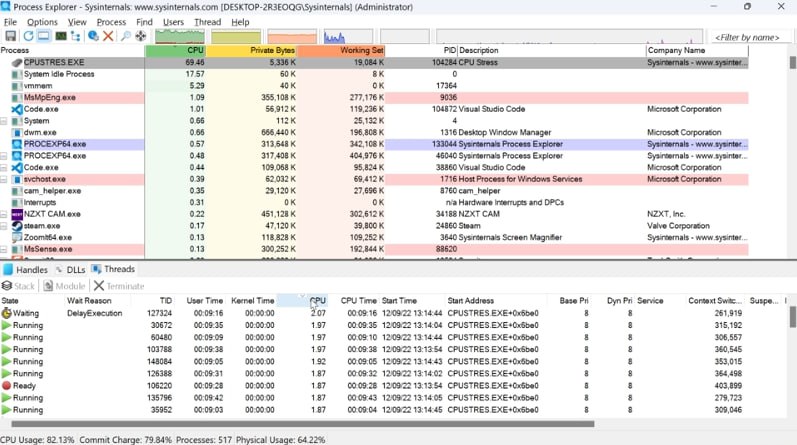797x445 pixels.
Task: Select the MsMpEng.exe process row
Action: (x=374, y=98)
